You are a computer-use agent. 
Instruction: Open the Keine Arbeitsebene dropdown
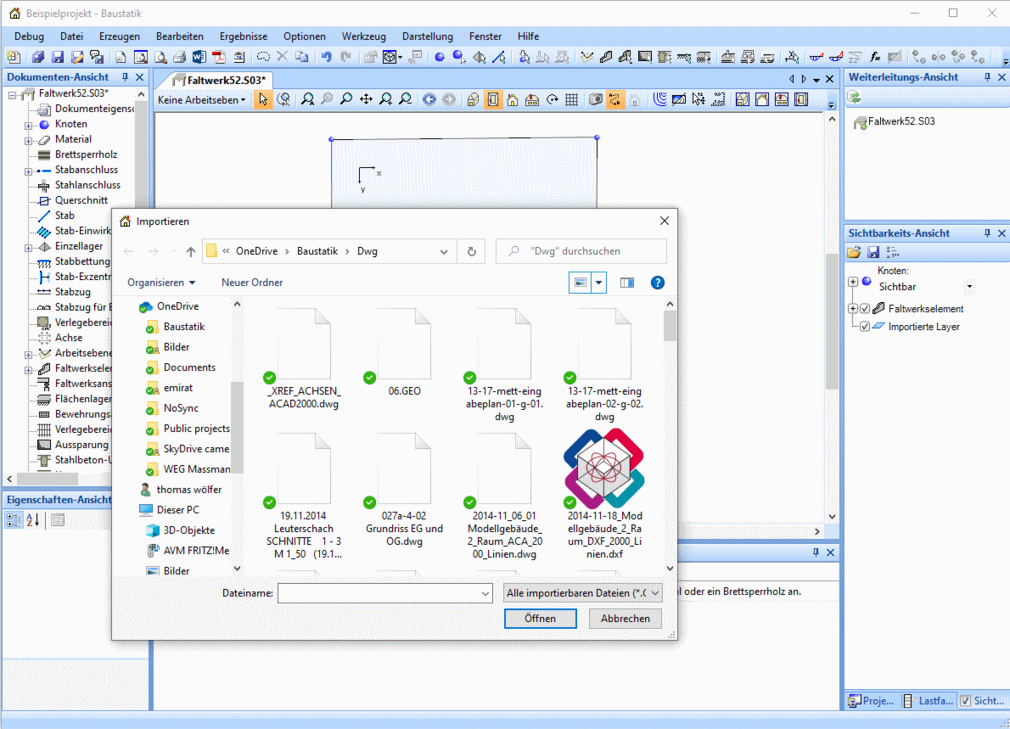tap(200, 99)
